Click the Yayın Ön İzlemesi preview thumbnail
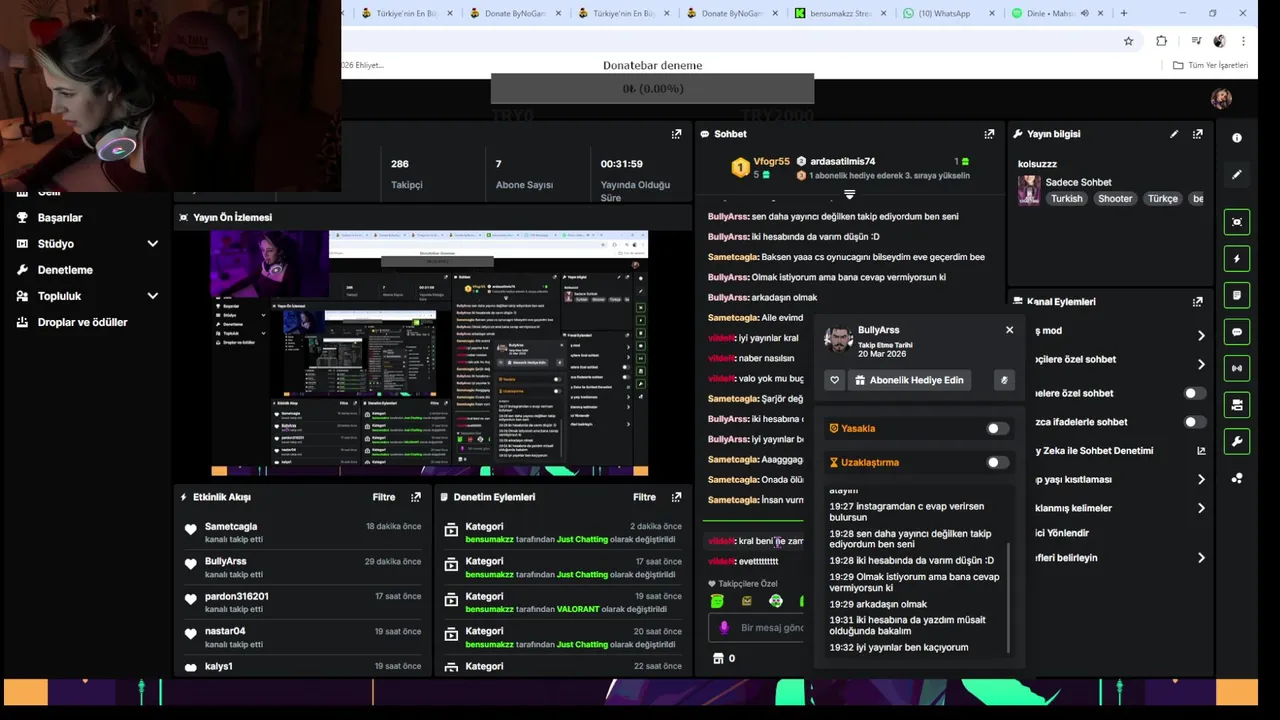This screenshot has width=1280, height=720. click(x=429, y=353)
